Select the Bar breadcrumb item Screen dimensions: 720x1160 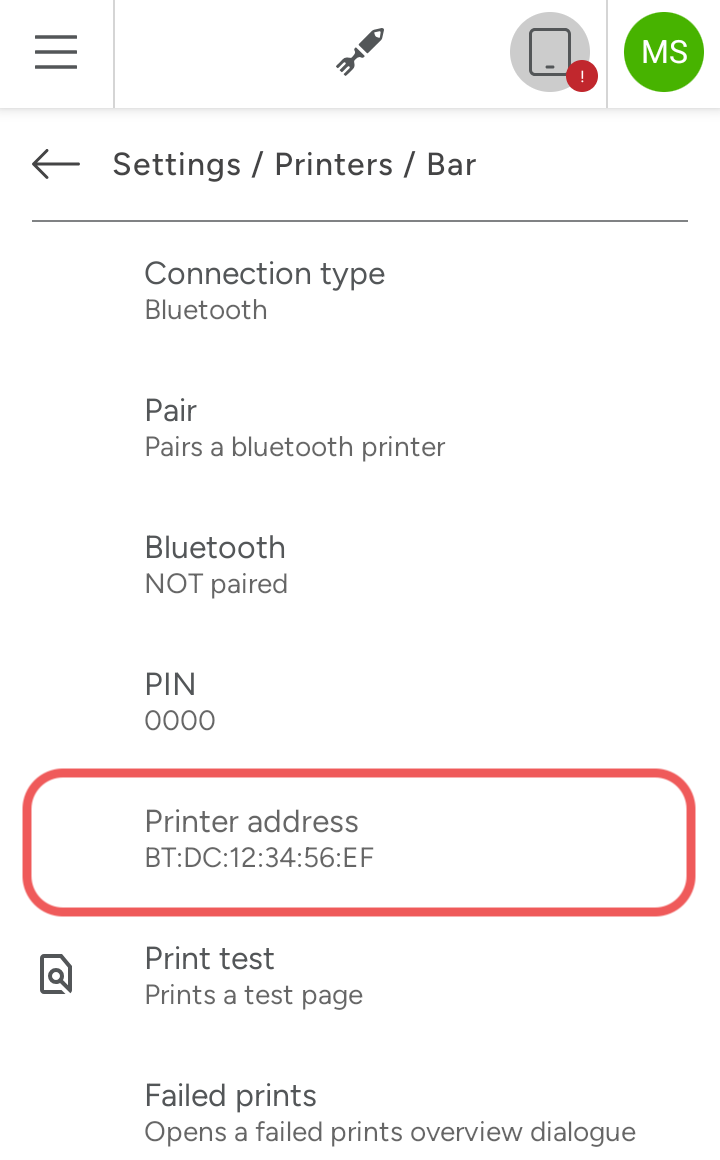[451, 164]
